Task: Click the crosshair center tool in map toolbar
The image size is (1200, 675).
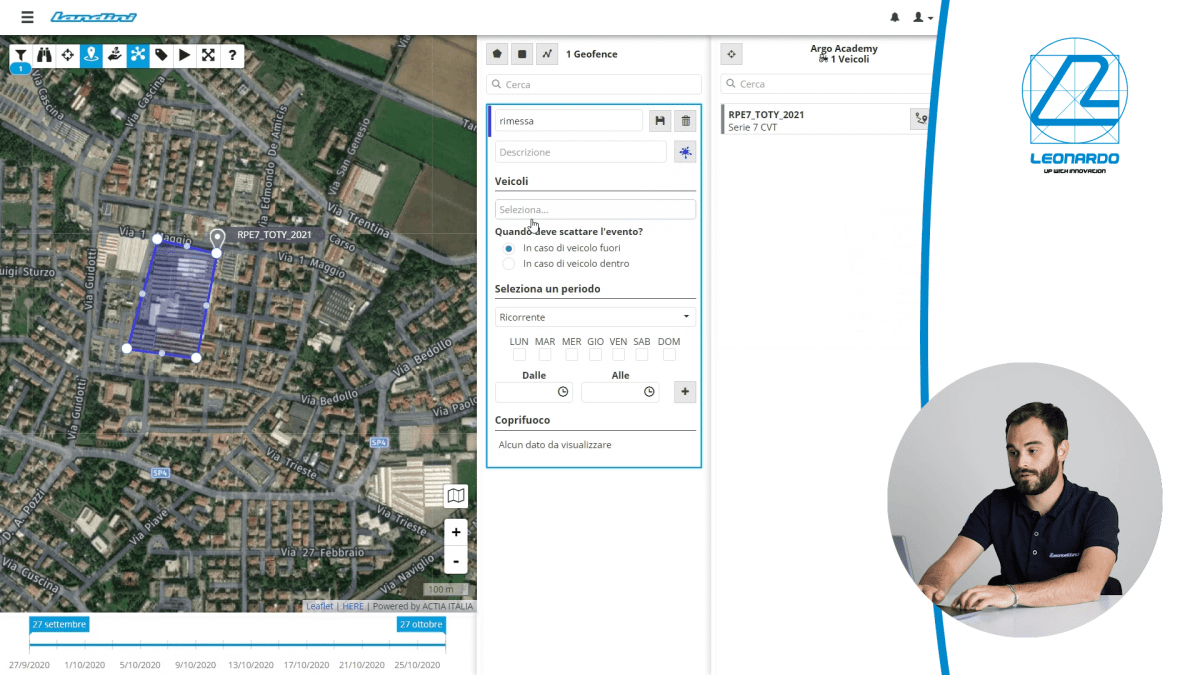Action: coord(67,55)
